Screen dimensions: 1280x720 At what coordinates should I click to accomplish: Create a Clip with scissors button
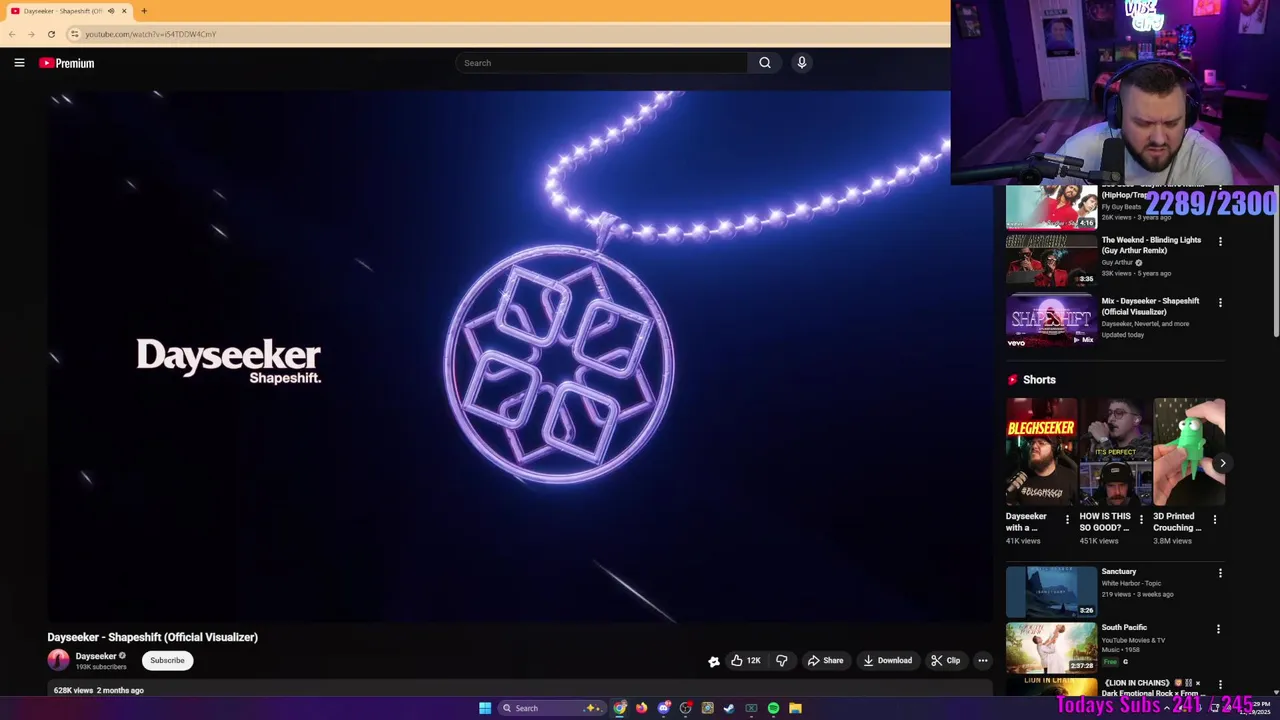click(x=945, y=660)
